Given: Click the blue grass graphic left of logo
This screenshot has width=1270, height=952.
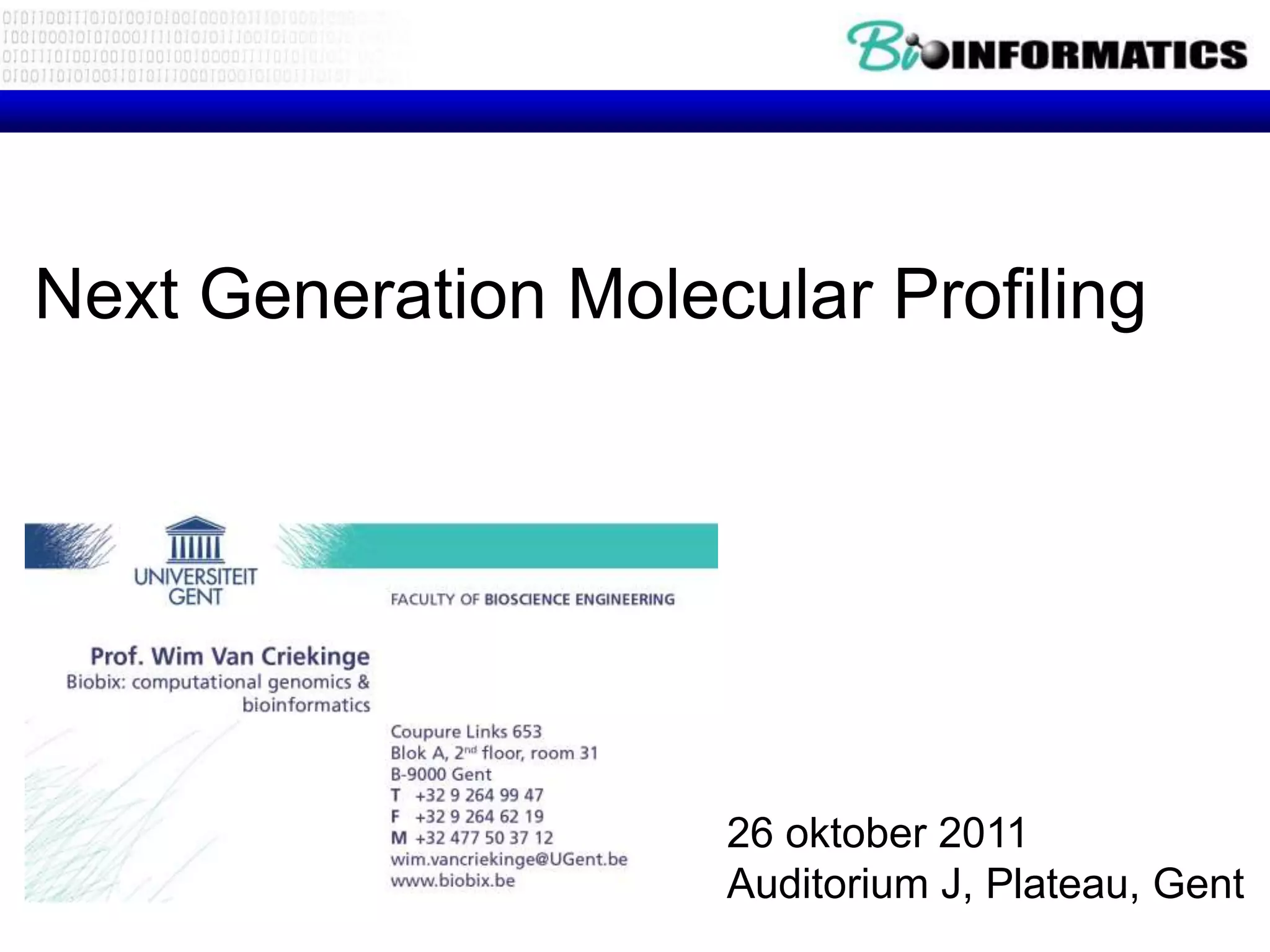Looking at the screenshot, I should (67, 545).
